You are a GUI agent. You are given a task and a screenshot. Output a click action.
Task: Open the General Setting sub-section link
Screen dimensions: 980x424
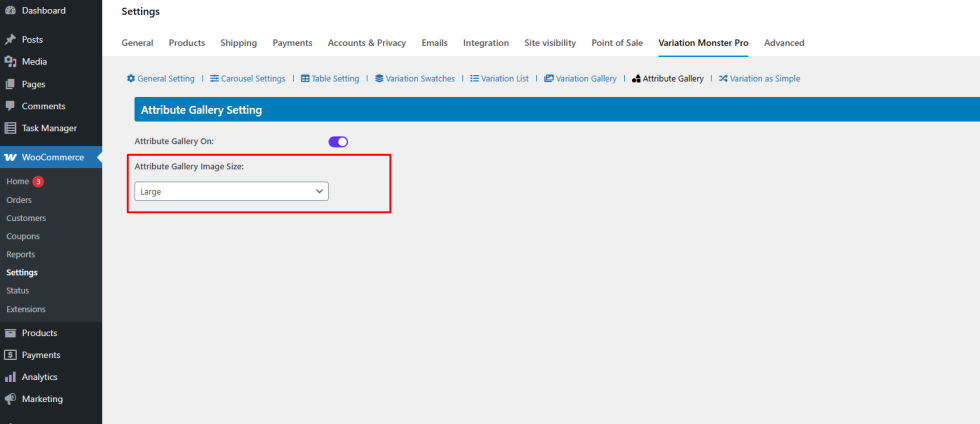(161, 78)
